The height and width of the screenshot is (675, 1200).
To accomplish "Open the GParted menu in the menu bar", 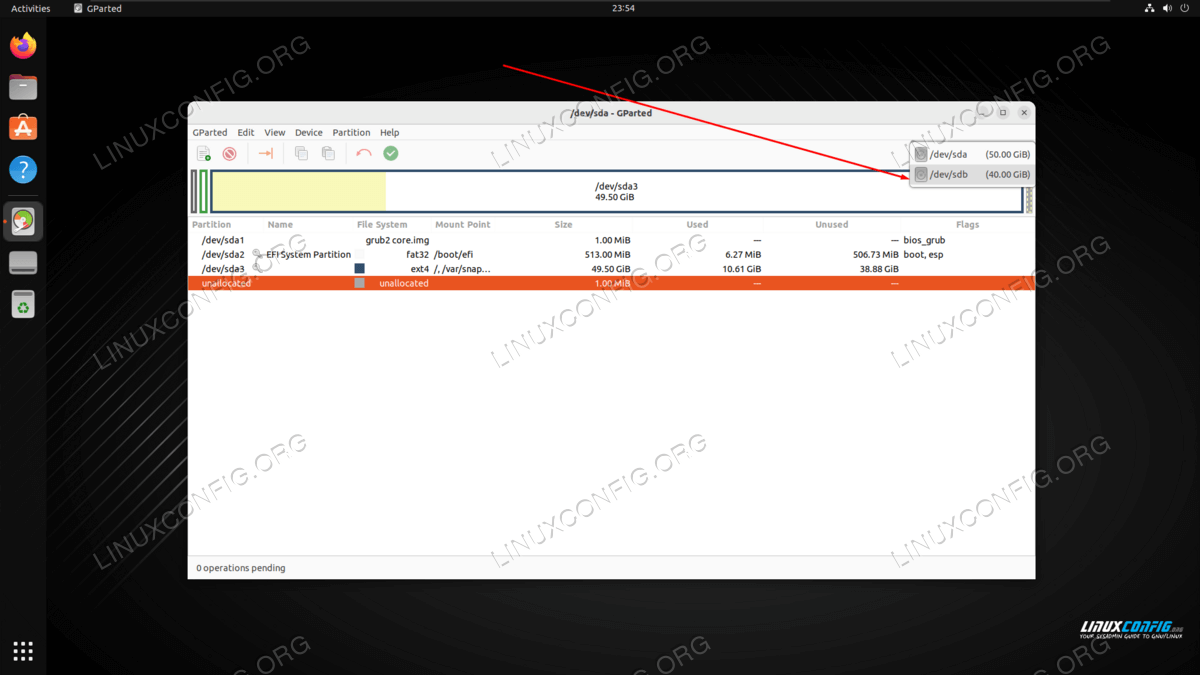I will coord(210,133).
